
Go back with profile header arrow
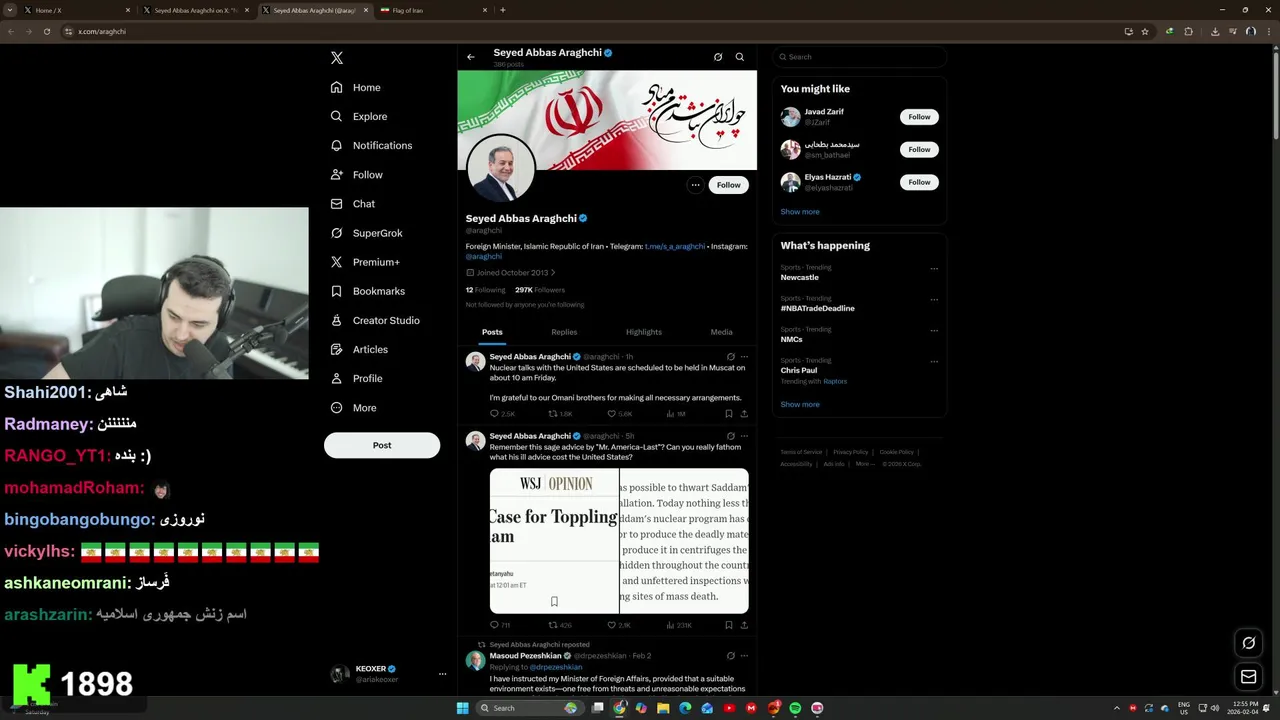[x=470, y=57]
